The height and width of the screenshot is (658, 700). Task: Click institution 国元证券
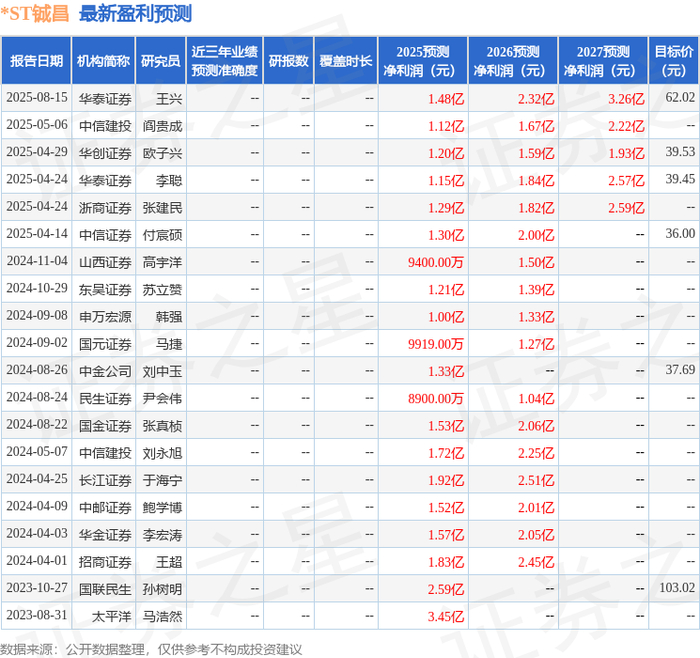pos(105,344)
